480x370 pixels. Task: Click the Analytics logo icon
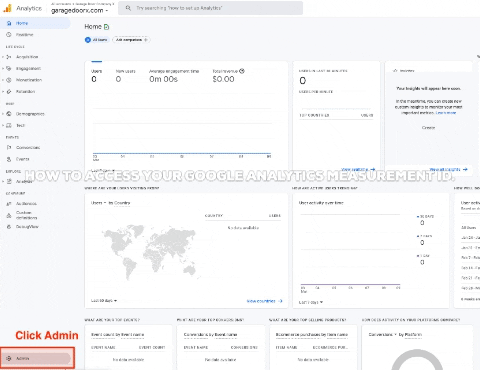tap(7, 8)
